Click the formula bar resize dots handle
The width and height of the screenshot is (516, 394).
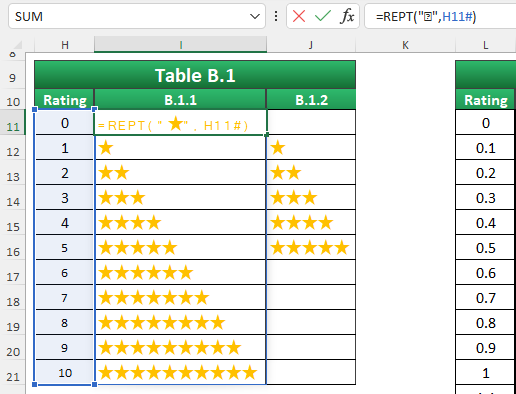276,16
